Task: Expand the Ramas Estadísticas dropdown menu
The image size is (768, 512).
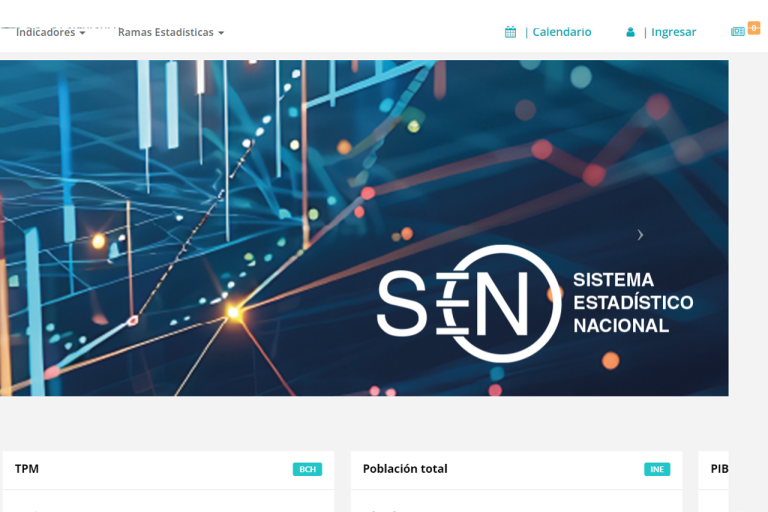Action: click(x=171, y=32)
